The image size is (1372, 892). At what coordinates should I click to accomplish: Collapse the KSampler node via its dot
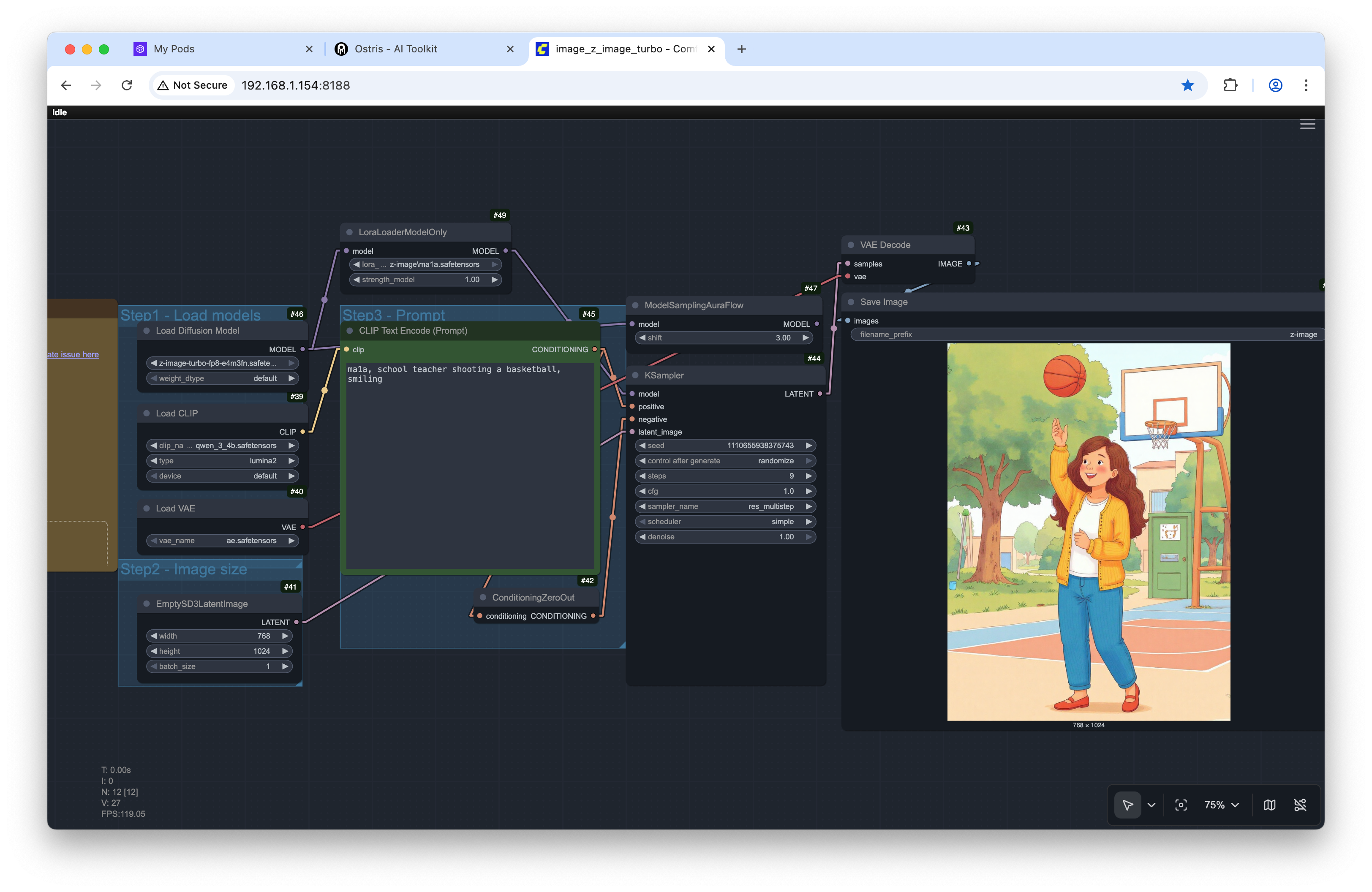click(x=635, y=375)
